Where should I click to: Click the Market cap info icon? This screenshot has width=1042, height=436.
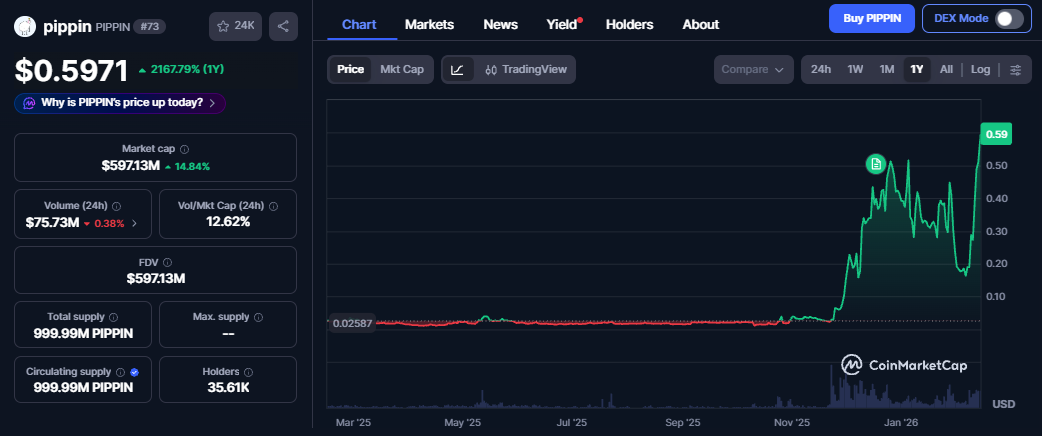[185, 148]
